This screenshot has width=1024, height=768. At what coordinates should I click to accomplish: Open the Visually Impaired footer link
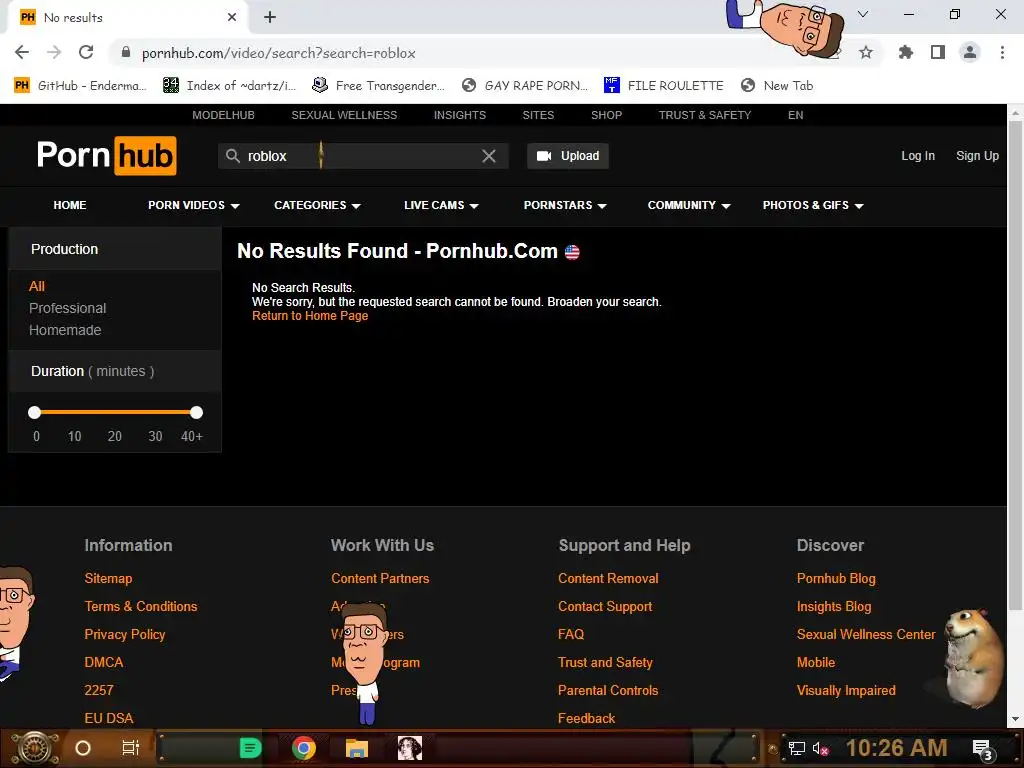(846, 690)
